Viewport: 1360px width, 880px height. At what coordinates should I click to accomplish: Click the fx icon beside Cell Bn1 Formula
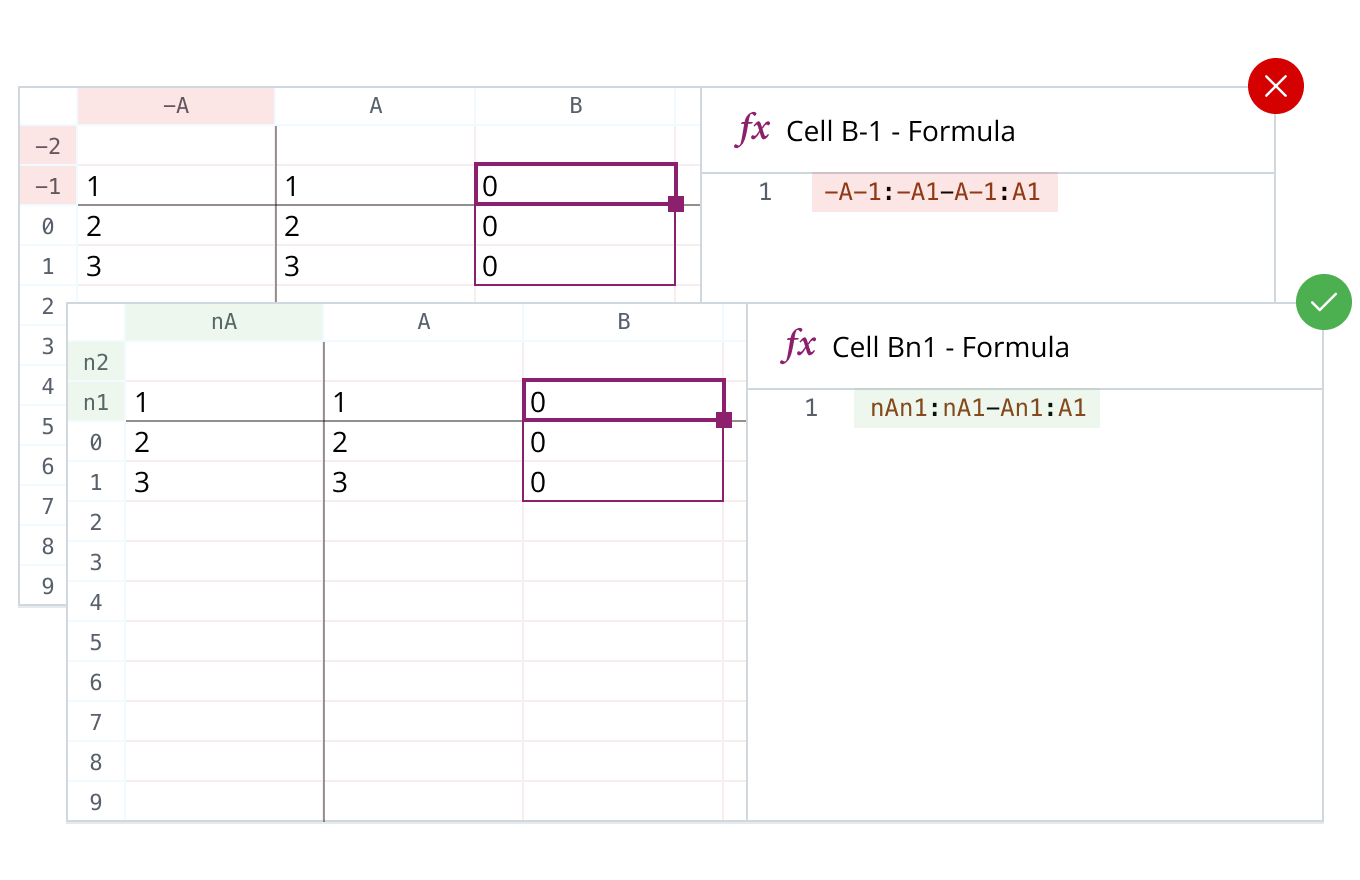click(x=799, y=346)
